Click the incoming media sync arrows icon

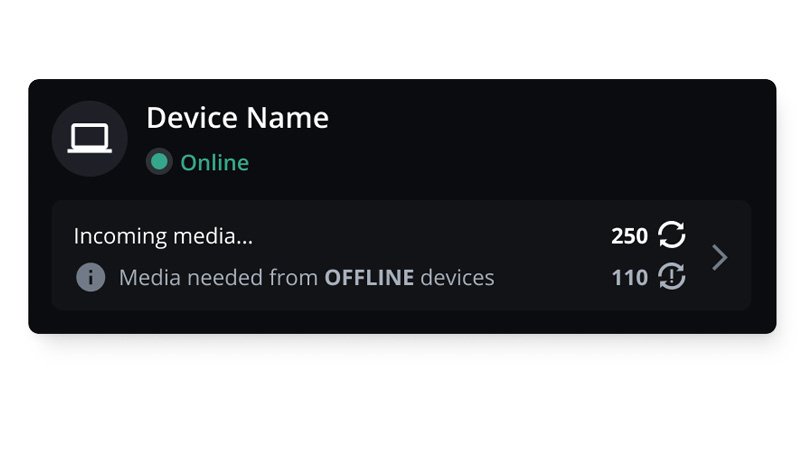coord(671,235)
